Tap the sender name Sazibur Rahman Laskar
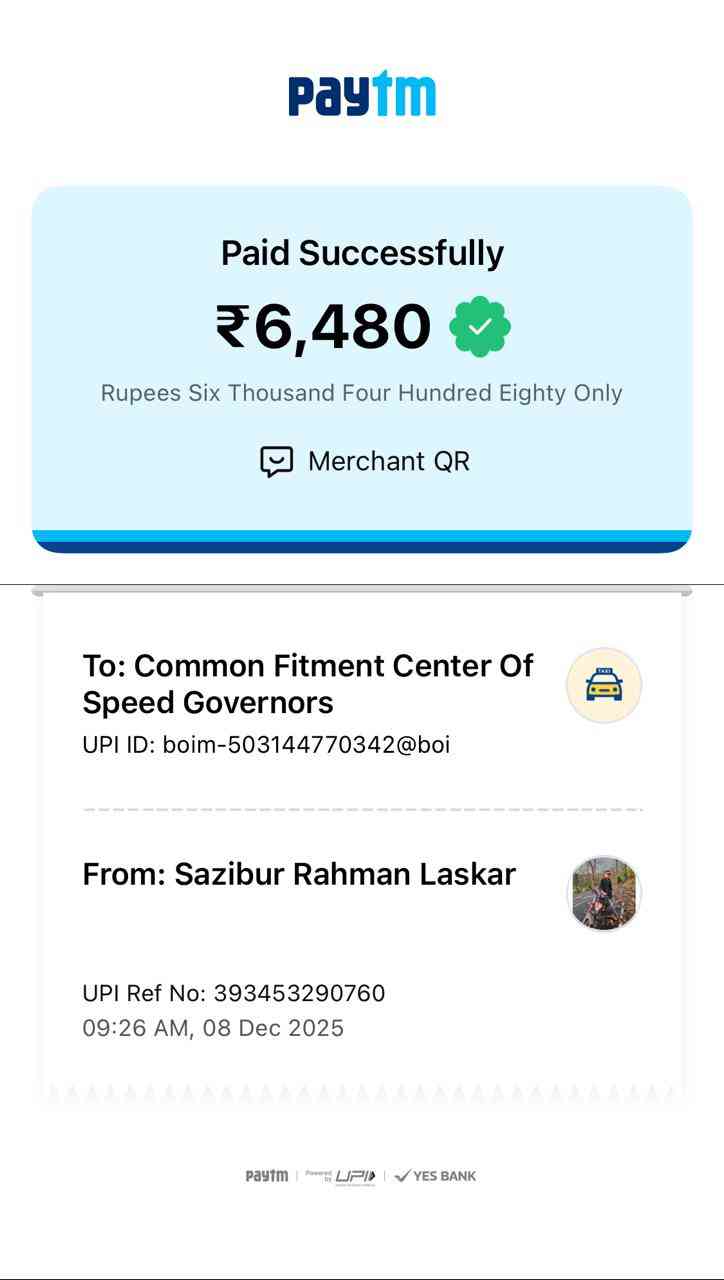The width and height of the screenshot is (724, 1280). point(299,874)
